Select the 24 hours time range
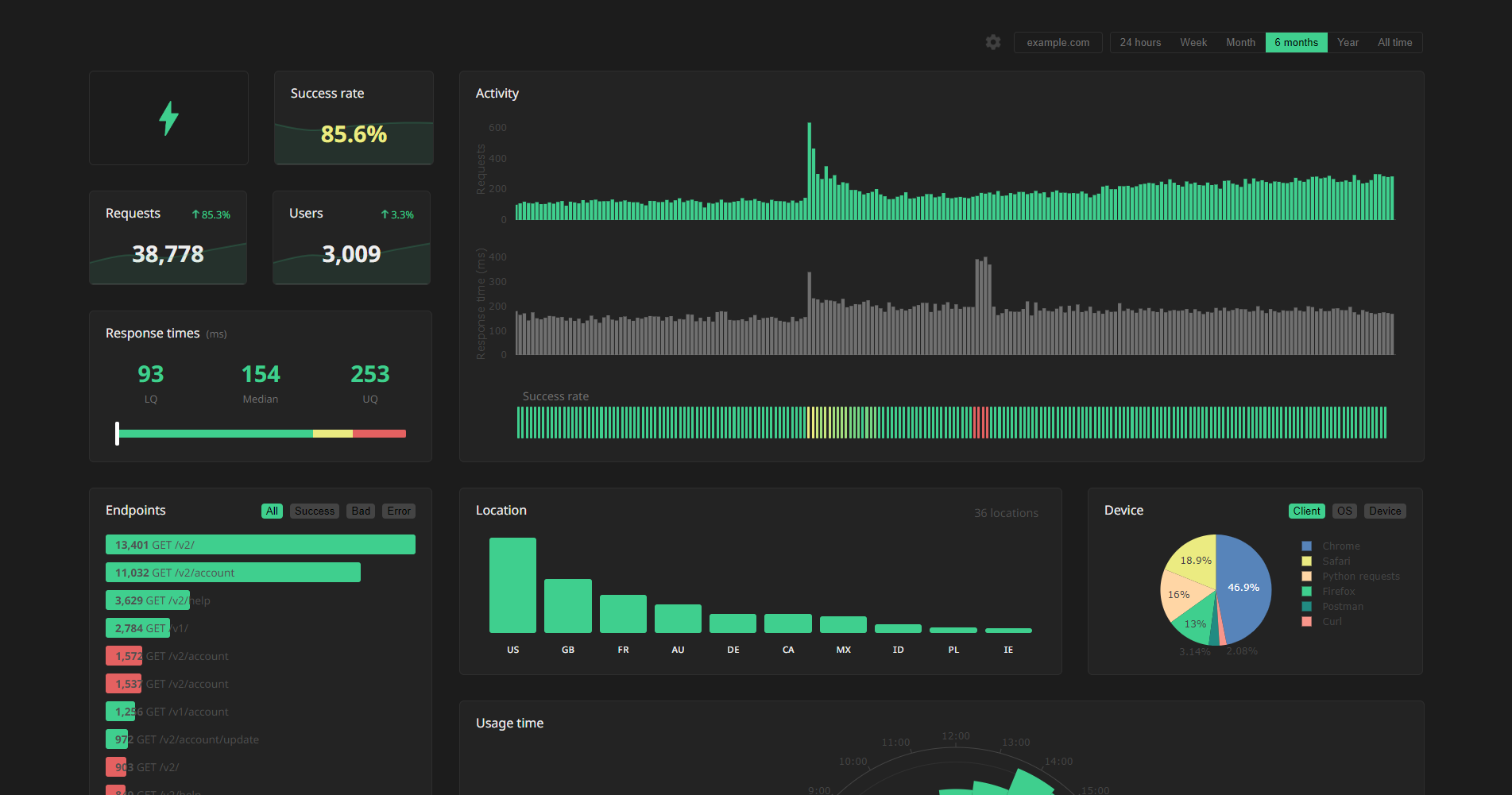 tap(1140, 43)
